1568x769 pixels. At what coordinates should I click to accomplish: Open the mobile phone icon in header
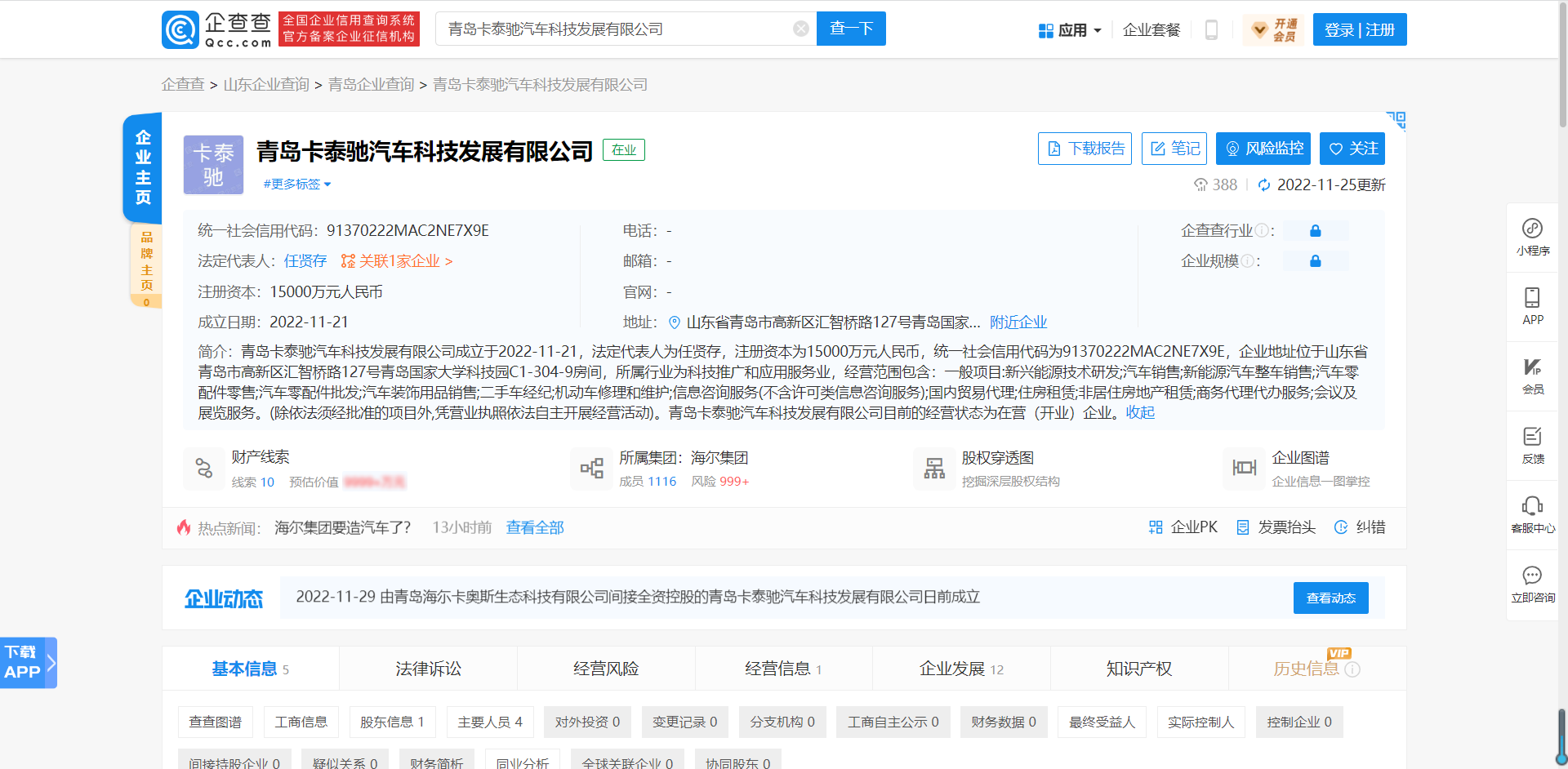coord(1211,30)
